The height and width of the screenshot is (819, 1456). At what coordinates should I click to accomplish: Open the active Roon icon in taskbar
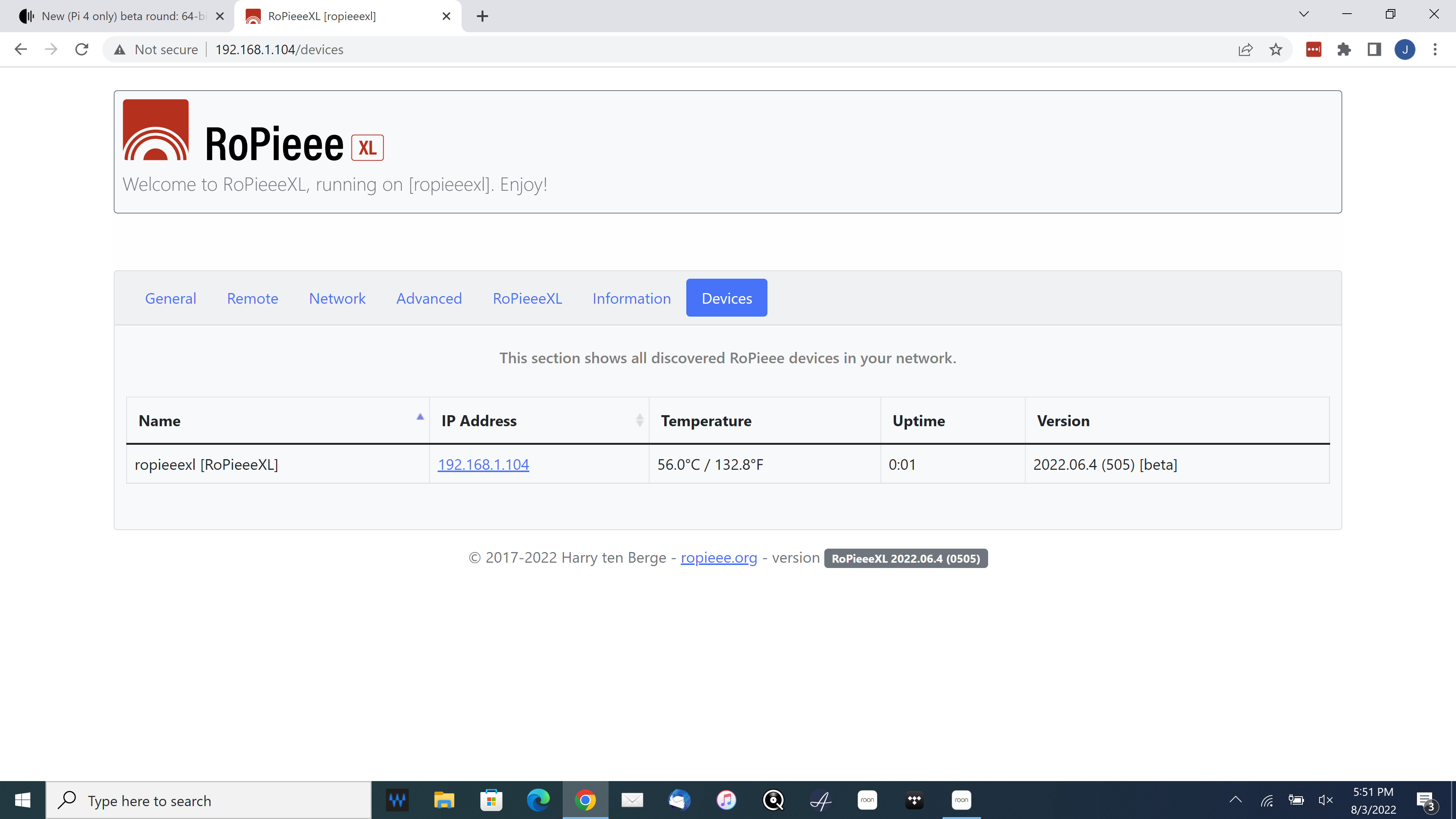(961, 800)
